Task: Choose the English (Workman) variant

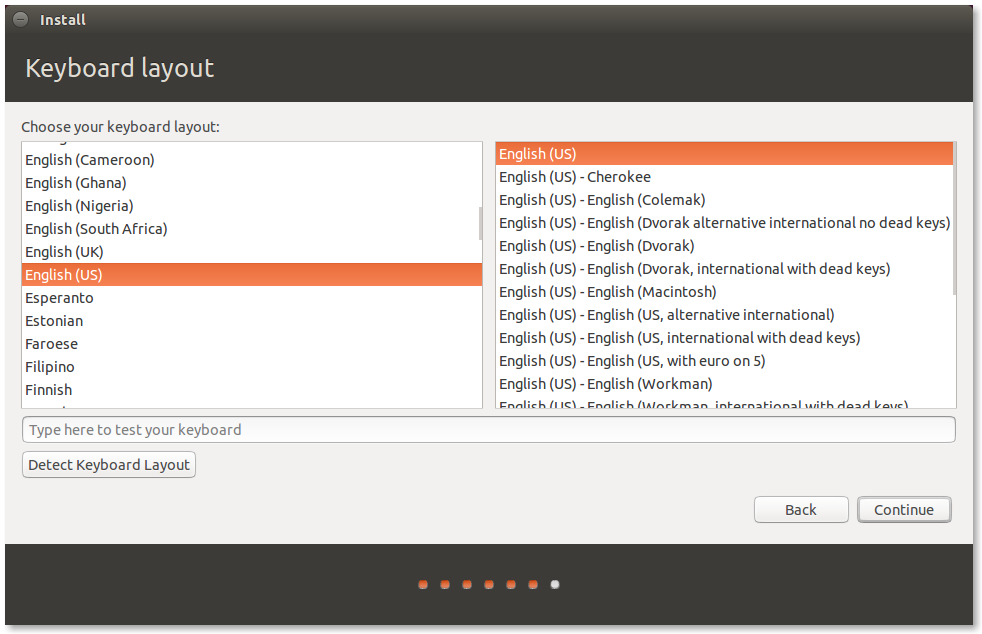Action: pyautogui.click(x=724, y=383)
